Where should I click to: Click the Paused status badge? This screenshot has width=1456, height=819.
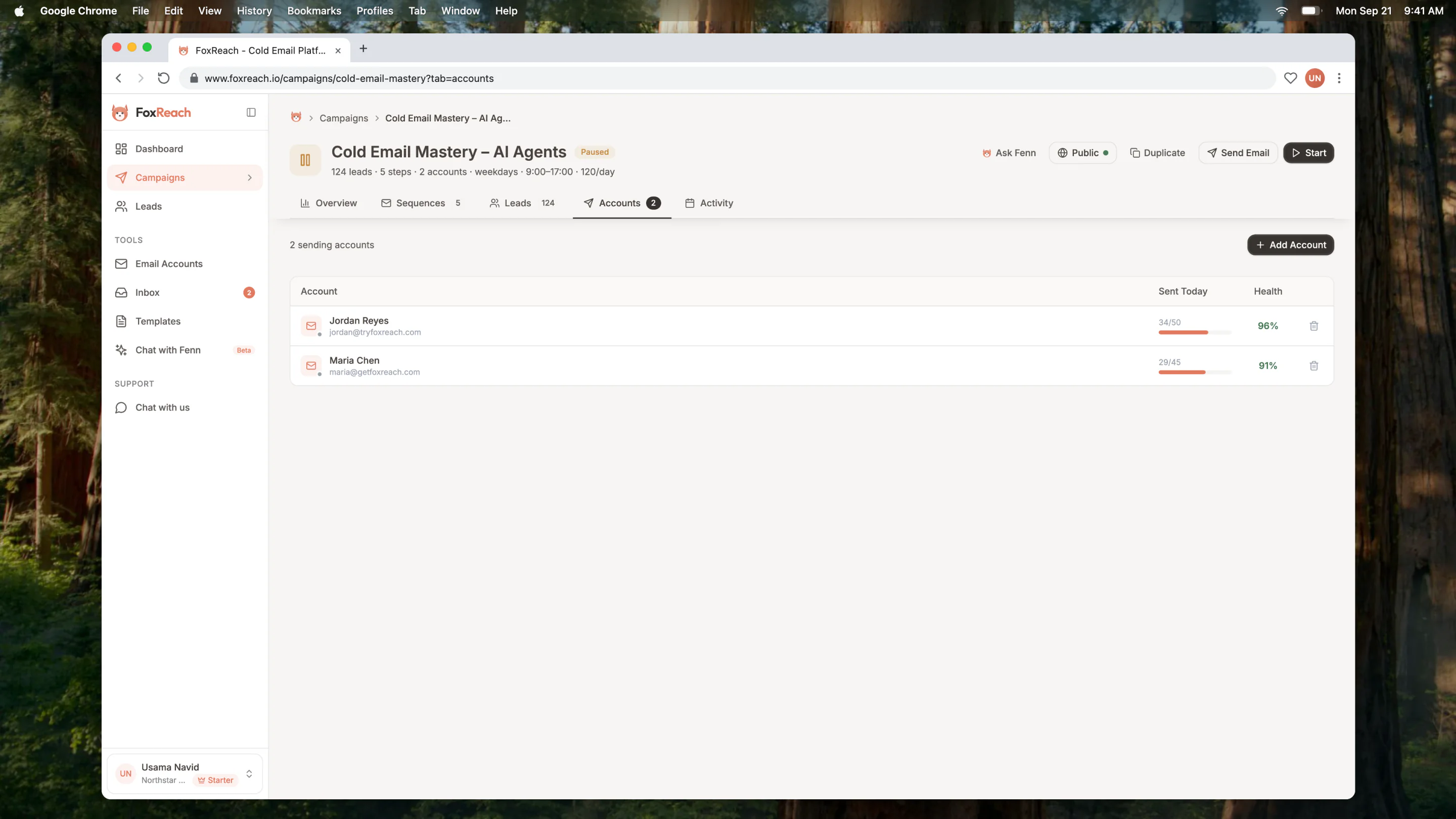pyautogui.click(x=595, y=152)
